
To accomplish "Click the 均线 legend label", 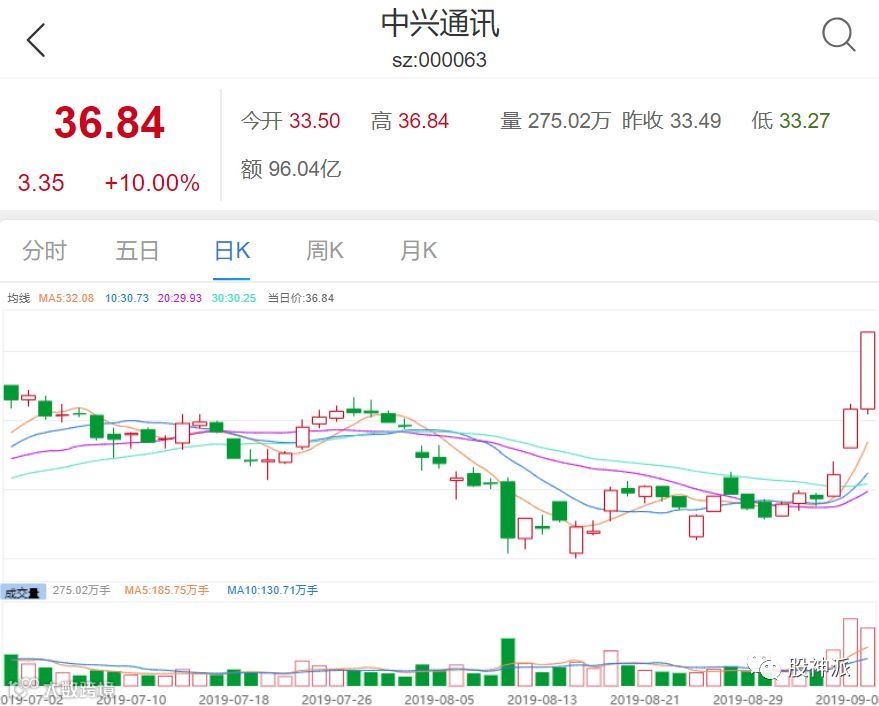I will click(x=18, y=298).
